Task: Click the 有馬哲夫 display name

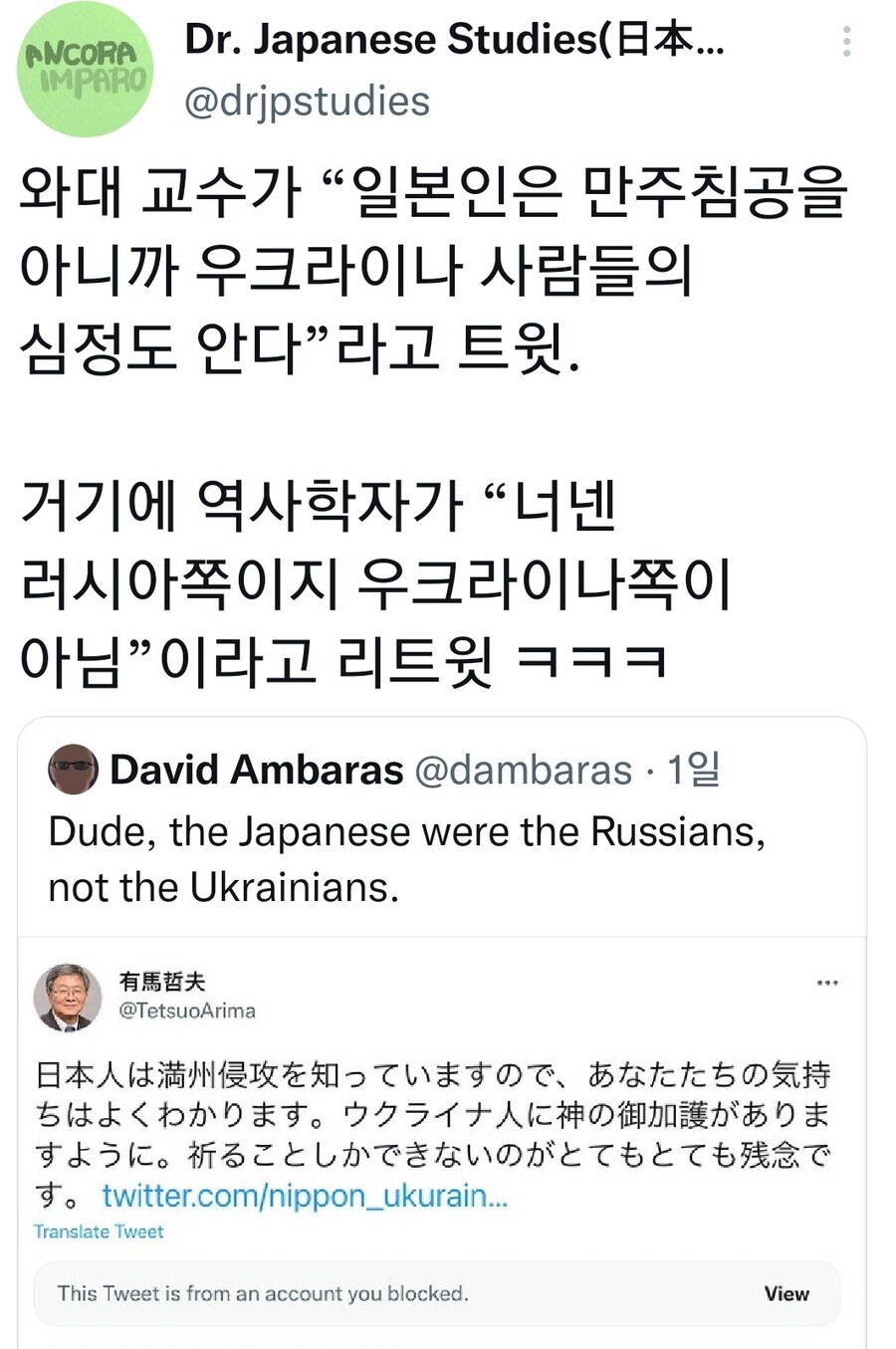Action: click(x=162, y=982)
